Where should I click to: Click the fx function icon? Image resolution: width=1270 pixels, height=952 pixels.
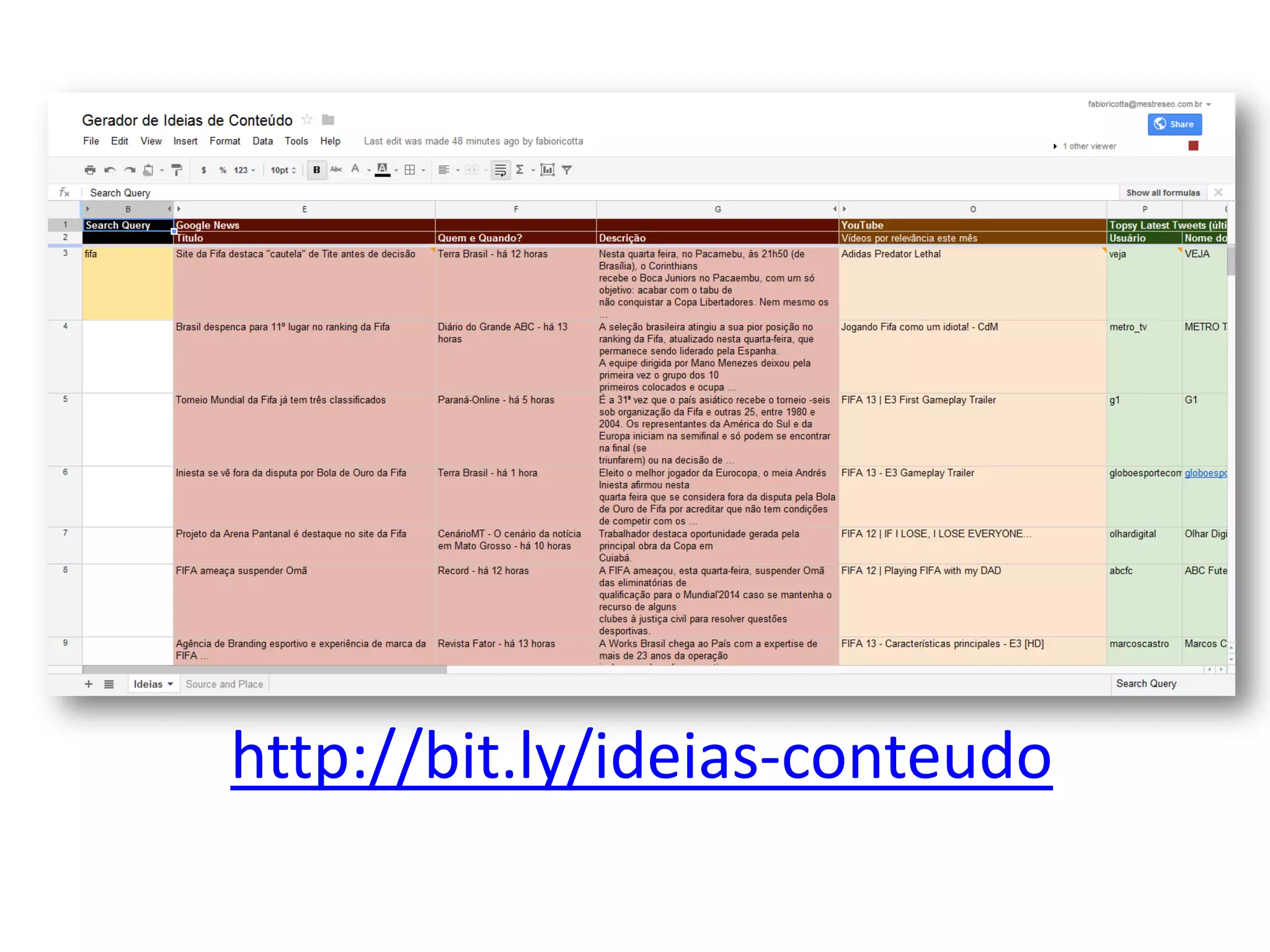pyautogui.click(x=64, y=193)
